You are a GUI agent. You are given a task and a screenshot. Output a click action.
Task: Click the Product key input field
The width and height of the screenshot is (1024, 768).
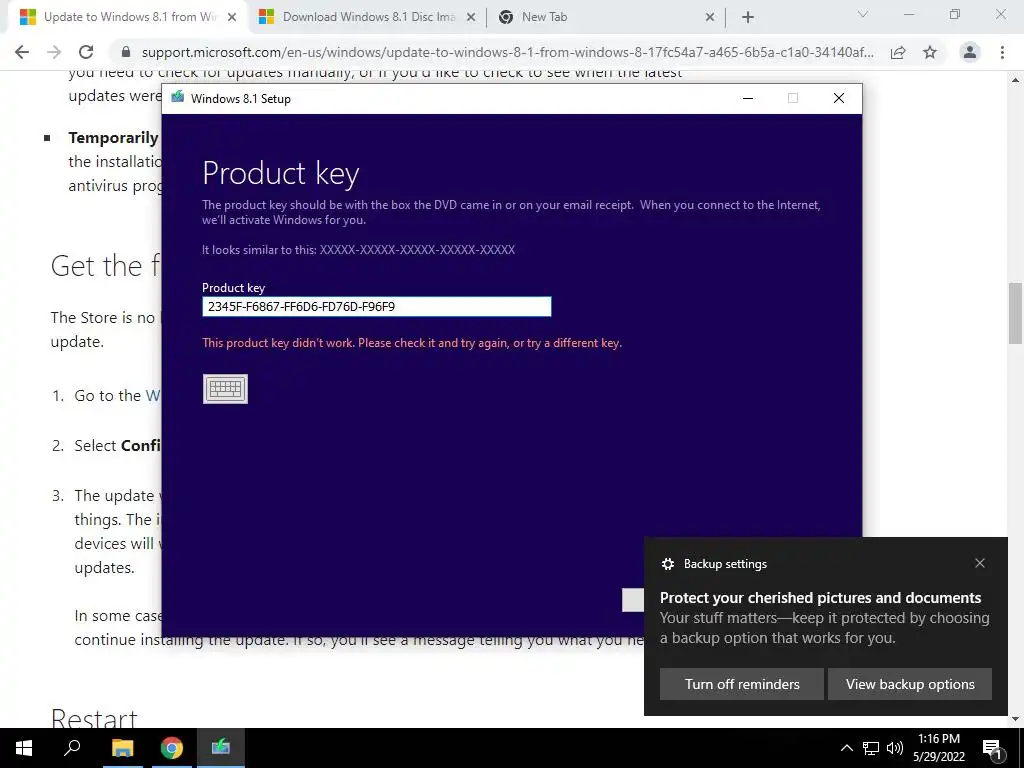click(x=376, y=306)
